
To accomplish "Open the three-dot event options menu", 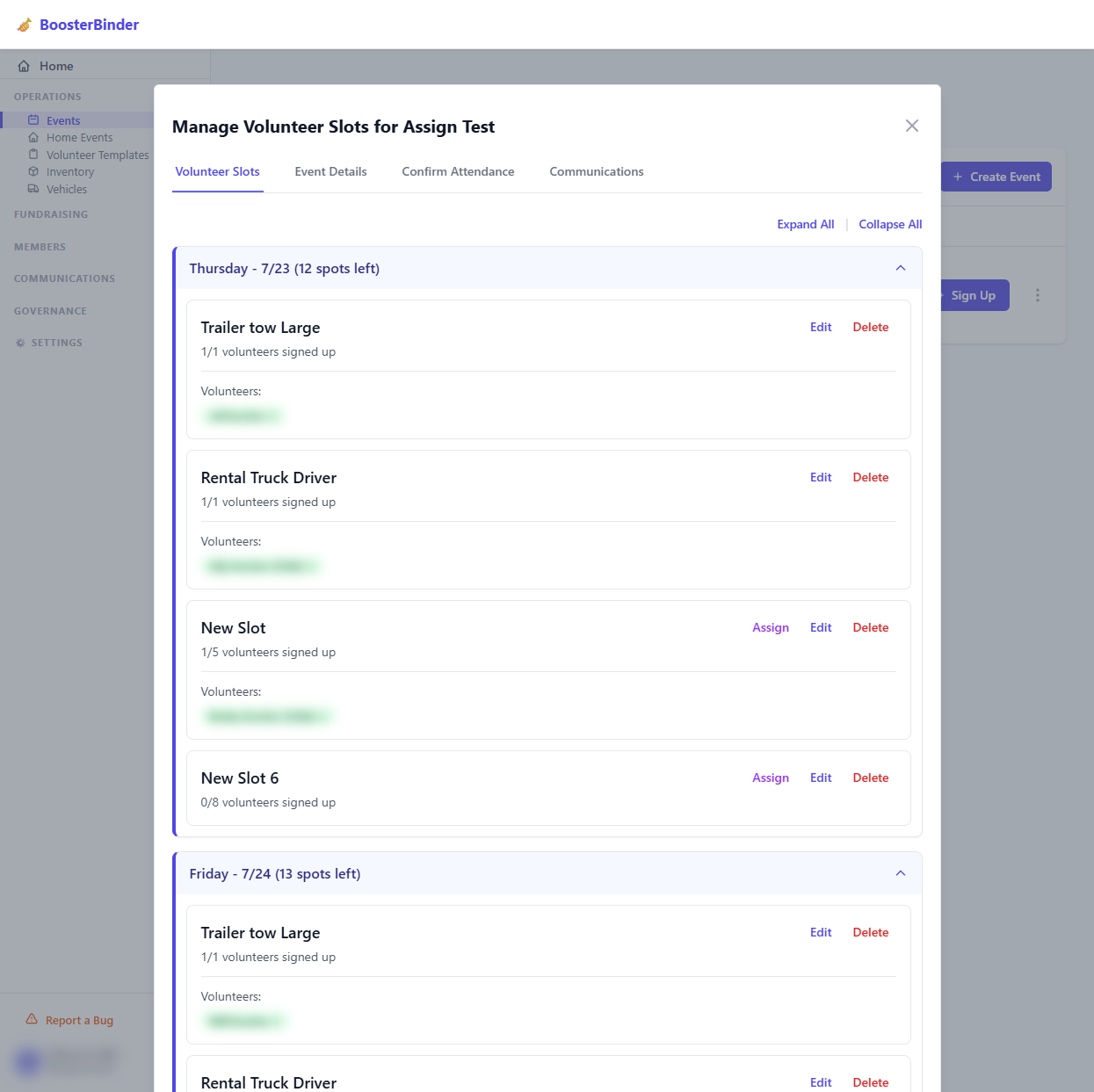I will point(1038,295).
